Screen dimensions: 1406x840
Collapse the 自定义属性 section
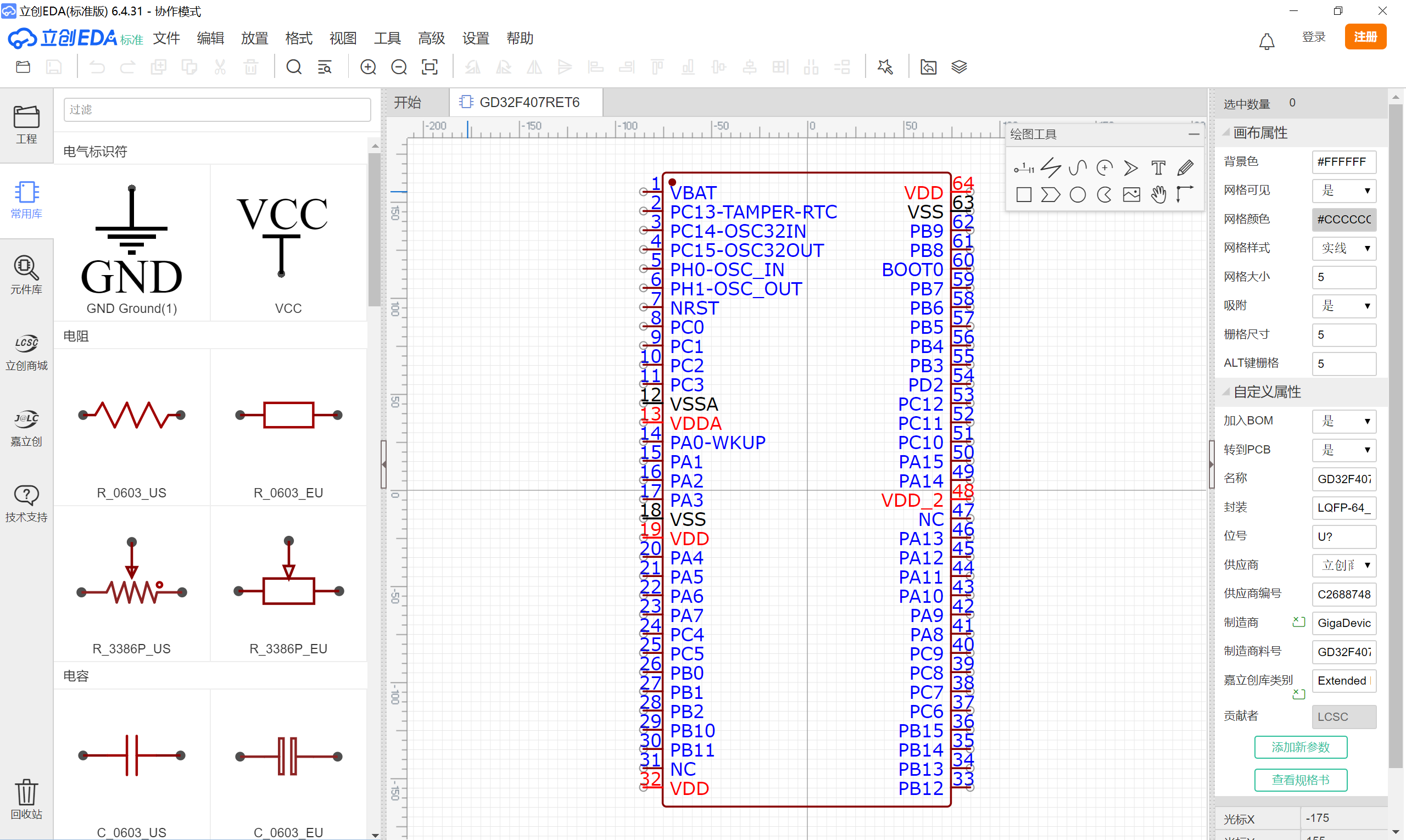[x=1226, y=391]
